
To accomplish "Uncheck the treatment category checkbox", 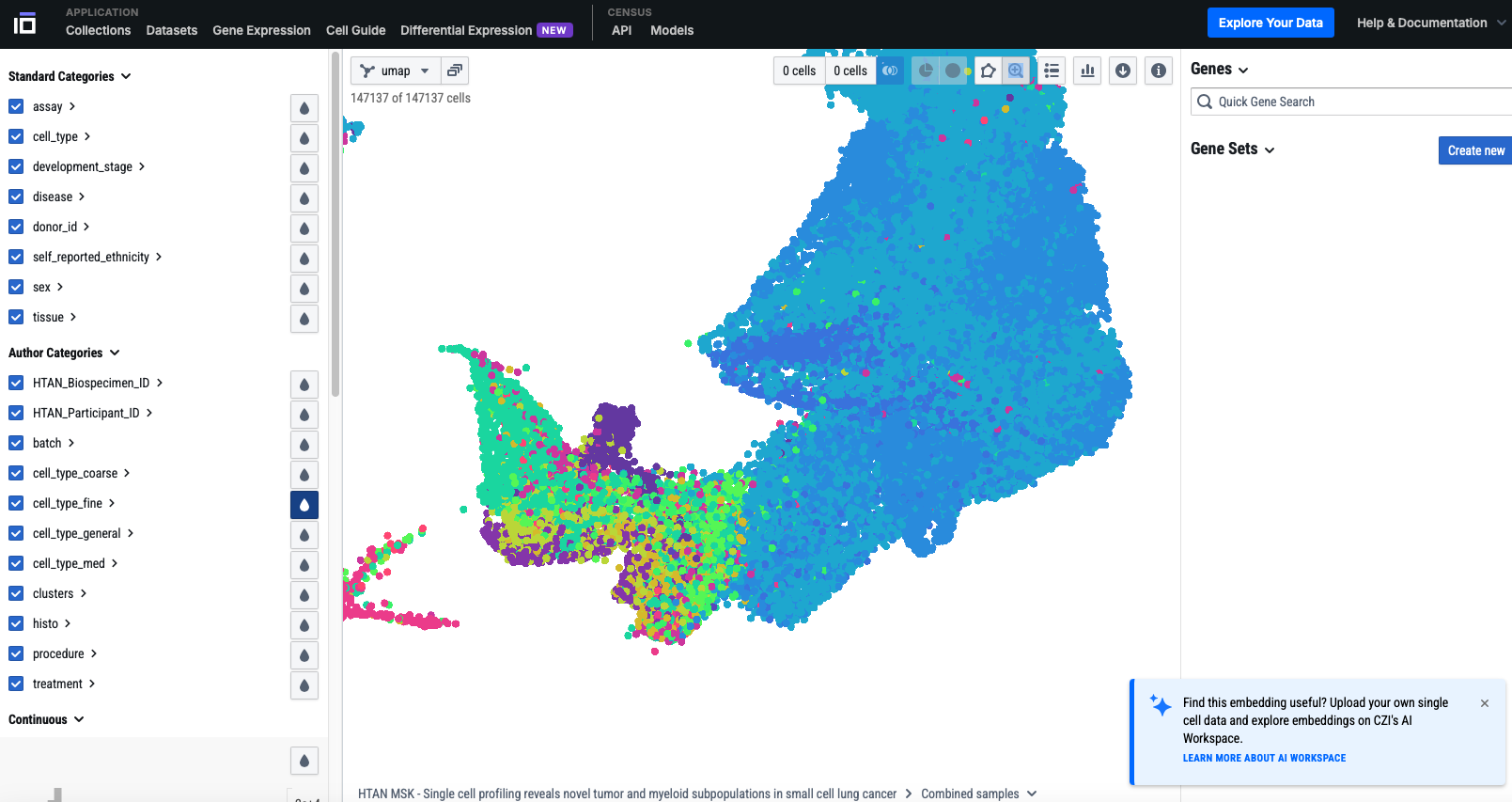I will point(16,684).
